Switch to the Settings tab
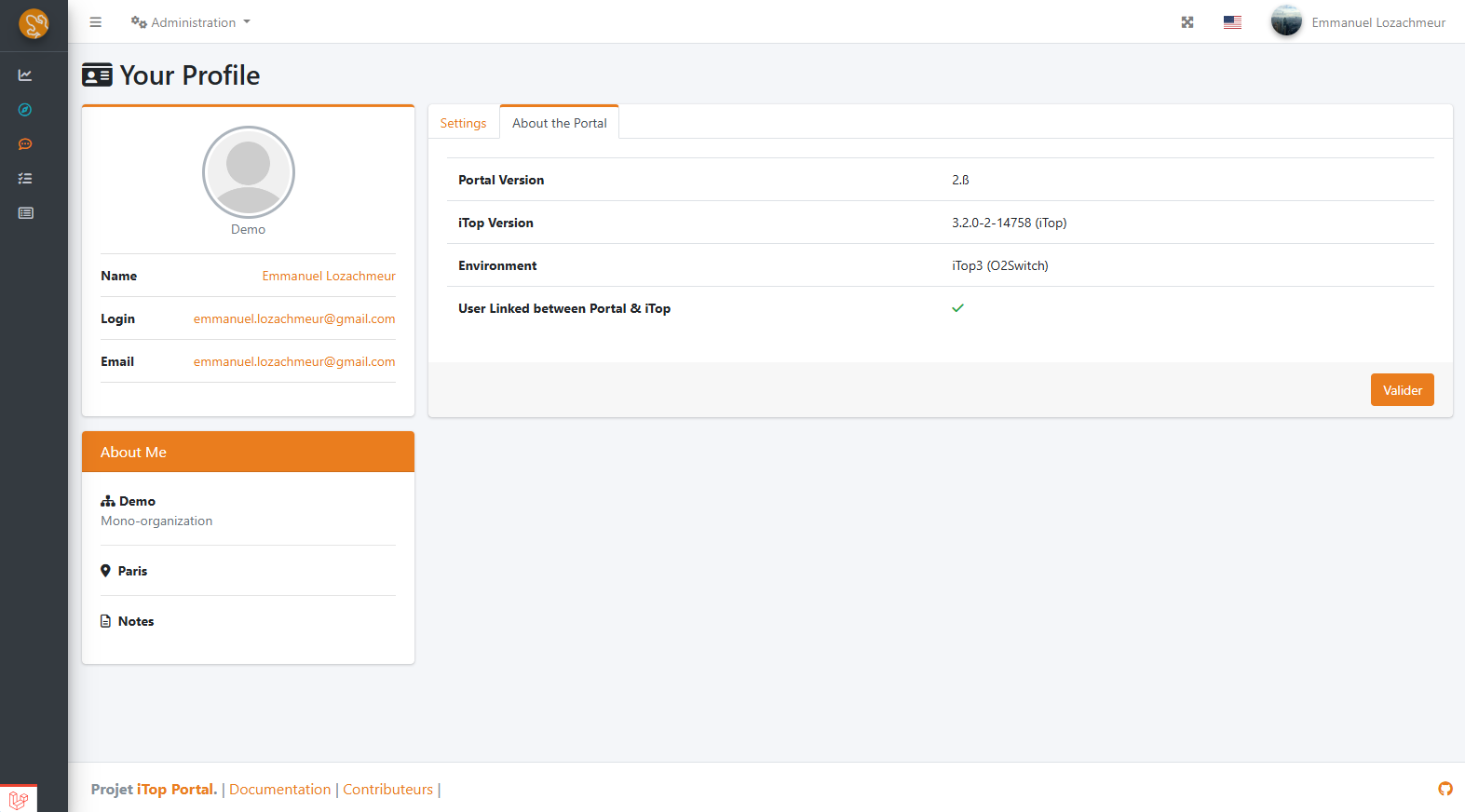This screenshot has width=1465, height=812. pyautogui.click(x=463, y=123)
